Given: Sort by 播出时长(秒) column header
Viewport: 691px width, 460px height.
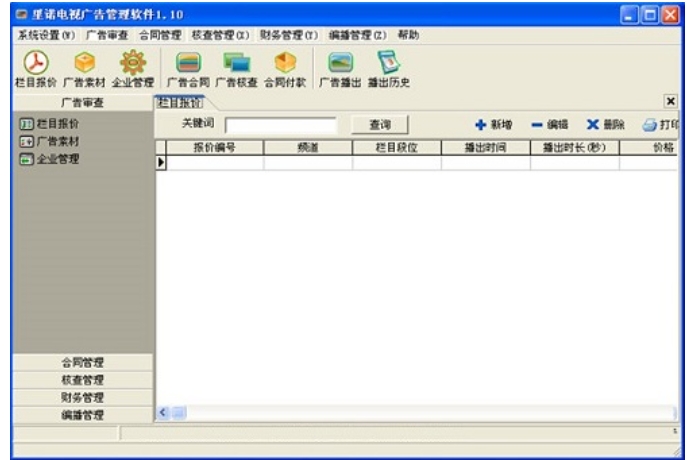Looking at the screenshot, I should coord(575,148).
